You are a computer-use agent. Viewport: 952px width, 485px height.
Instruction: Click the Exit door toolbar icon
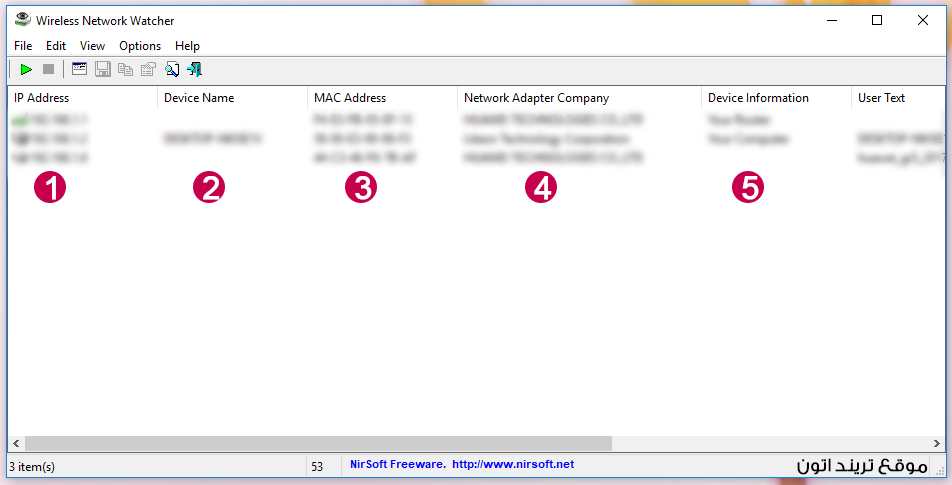point(194,69)
